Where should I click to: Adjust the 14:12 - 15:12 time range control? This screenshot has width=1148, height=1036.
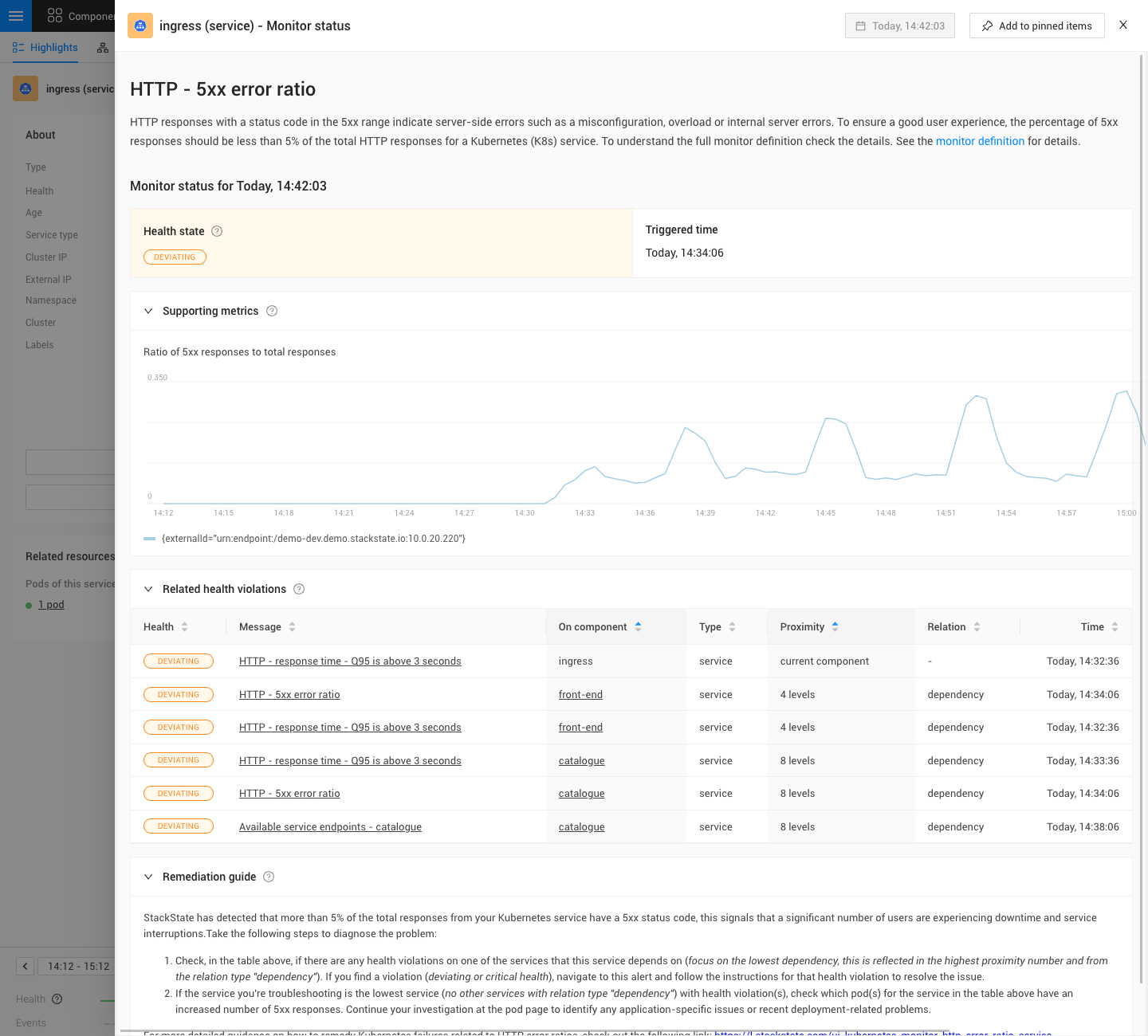[77, 966]
